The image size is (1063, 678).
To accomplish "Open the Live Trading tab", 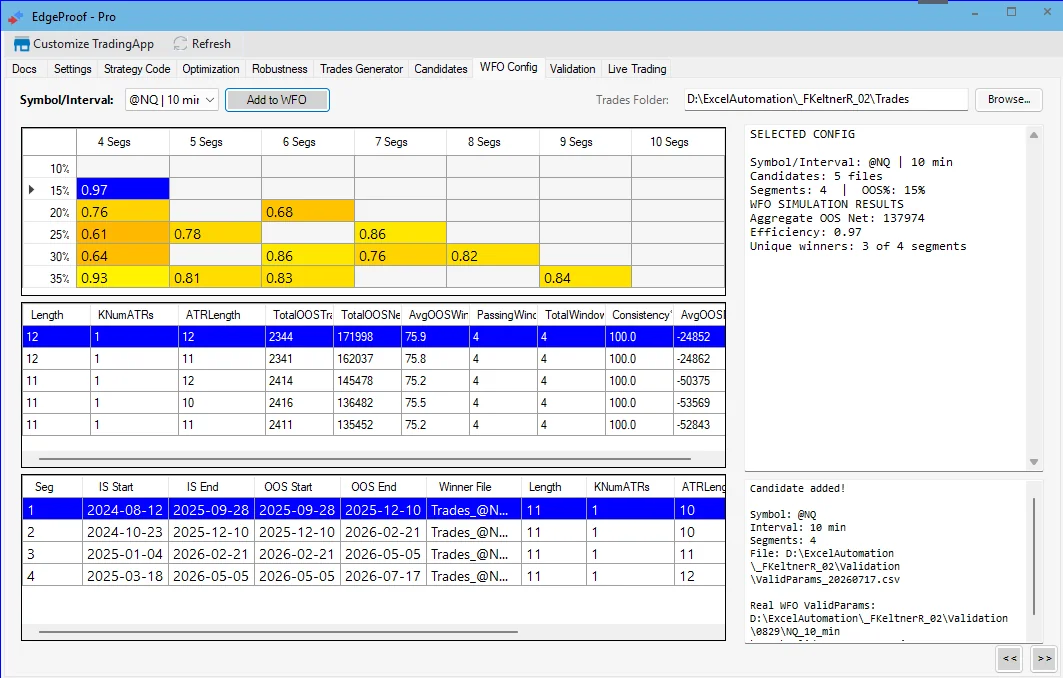I will pos(637,68).
